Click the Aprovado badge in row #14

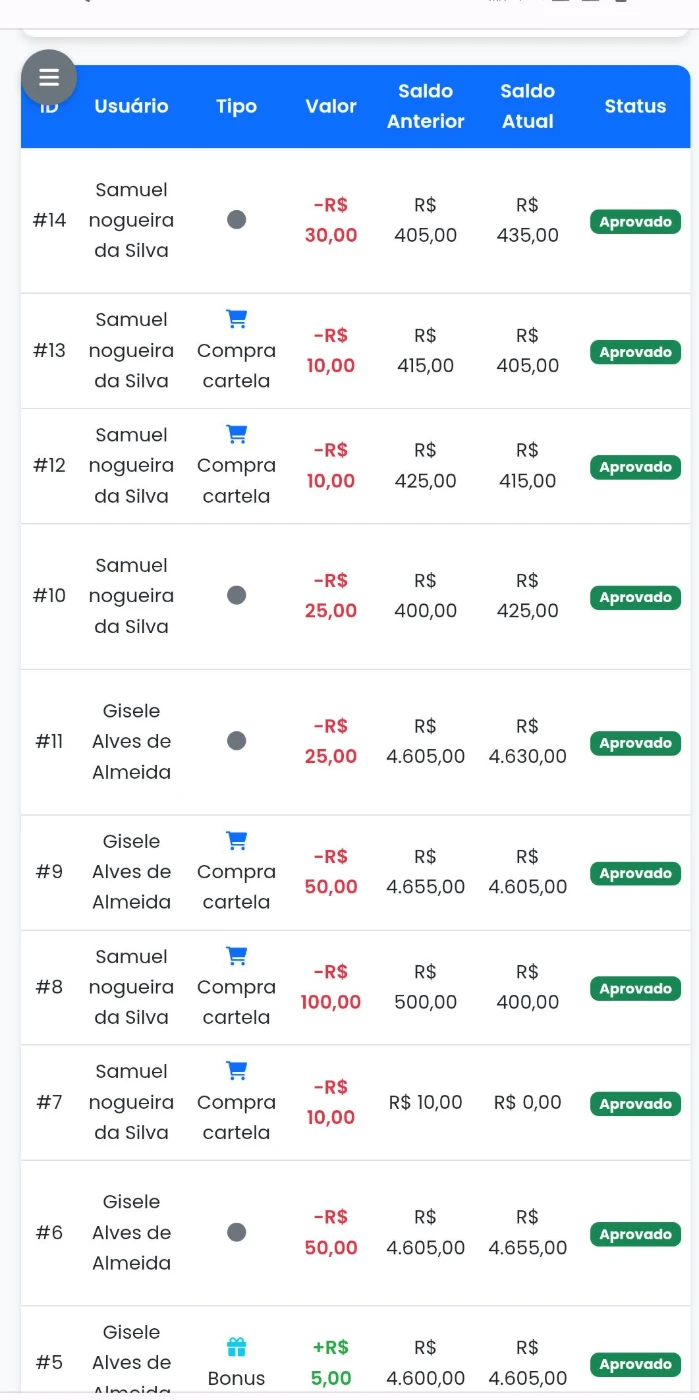tap(635, 222)
